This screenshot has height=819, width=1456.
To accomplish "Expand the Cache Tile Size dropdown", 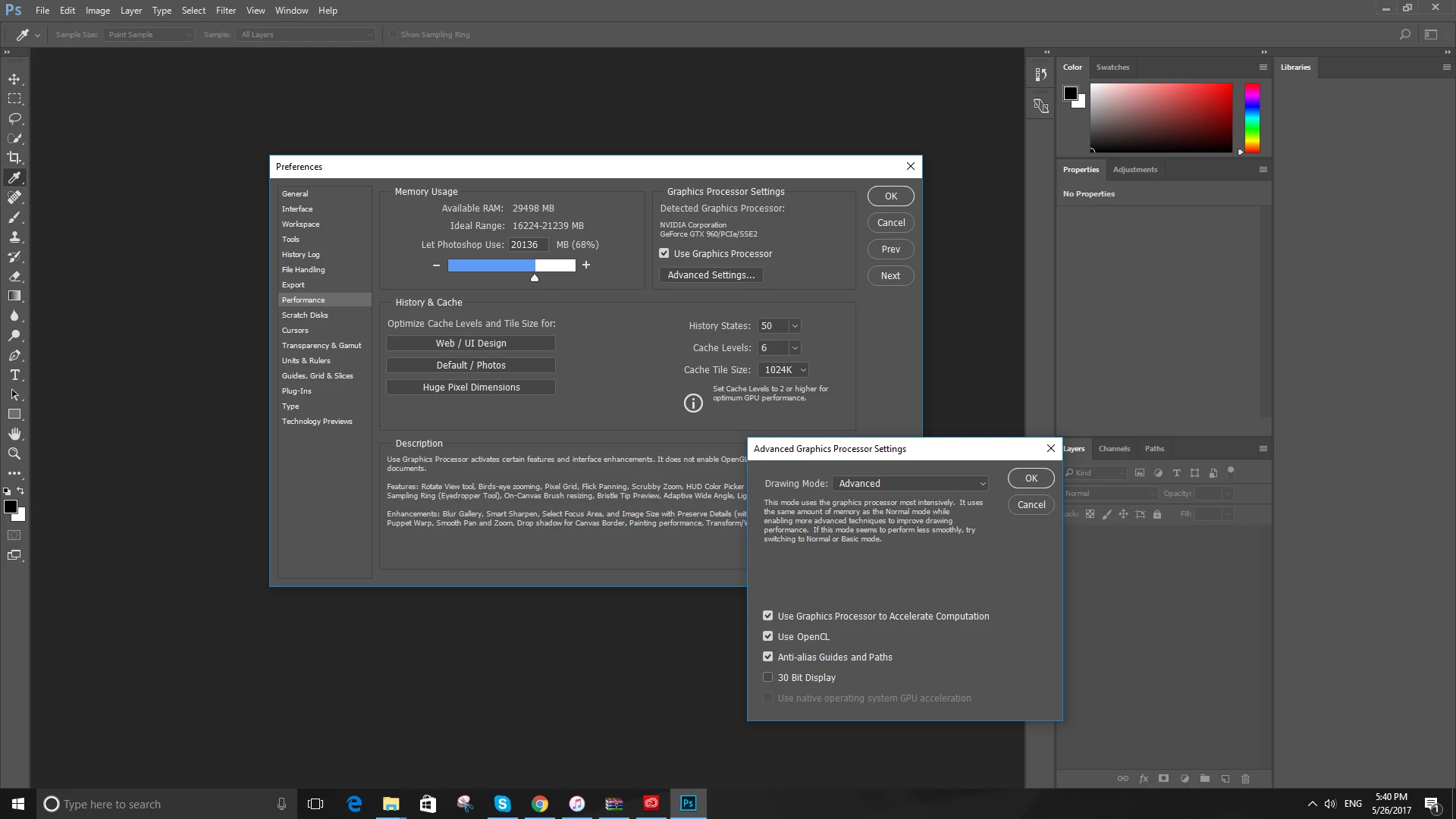I will coord(783,369).
